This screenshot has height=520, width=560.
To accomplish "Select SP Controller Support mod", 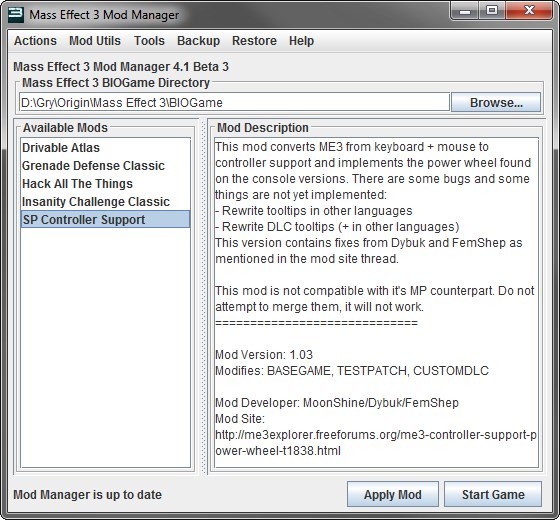I will coord(105,219).
